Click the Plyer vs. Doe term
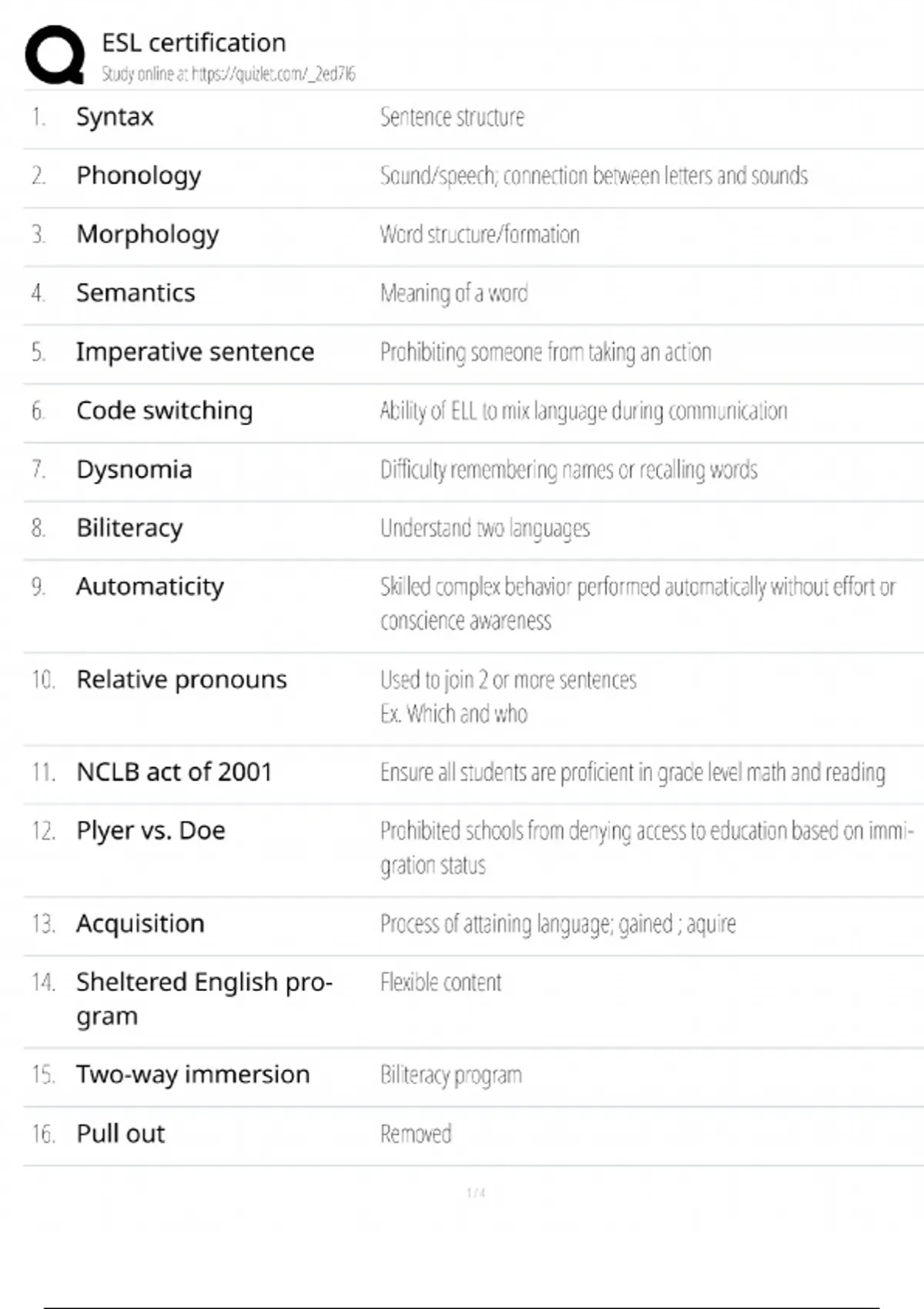 pos(151,832)
